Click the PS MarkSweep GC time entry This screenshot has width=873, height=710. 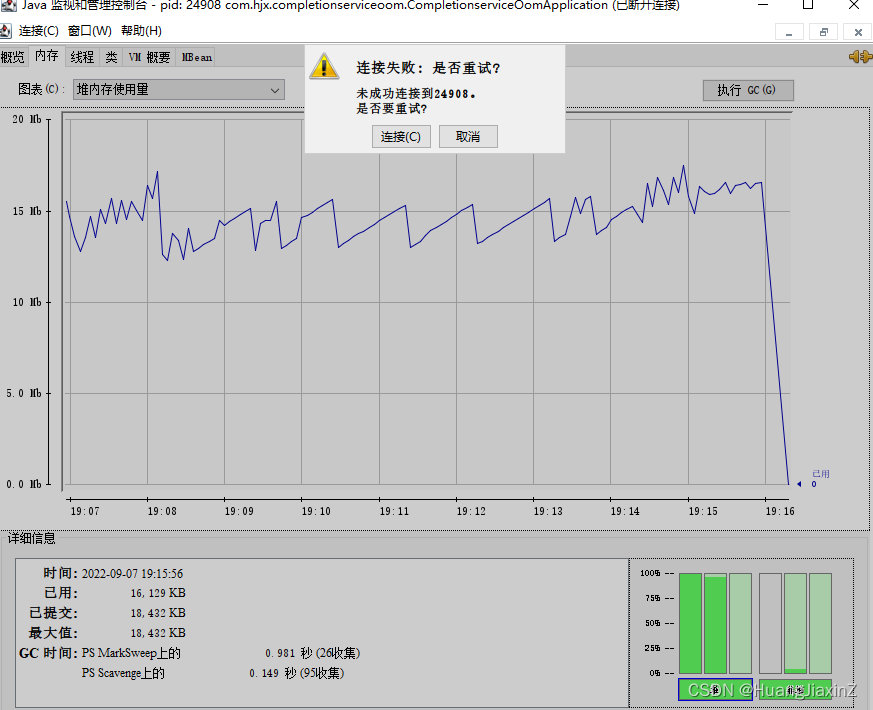[221, 653]
